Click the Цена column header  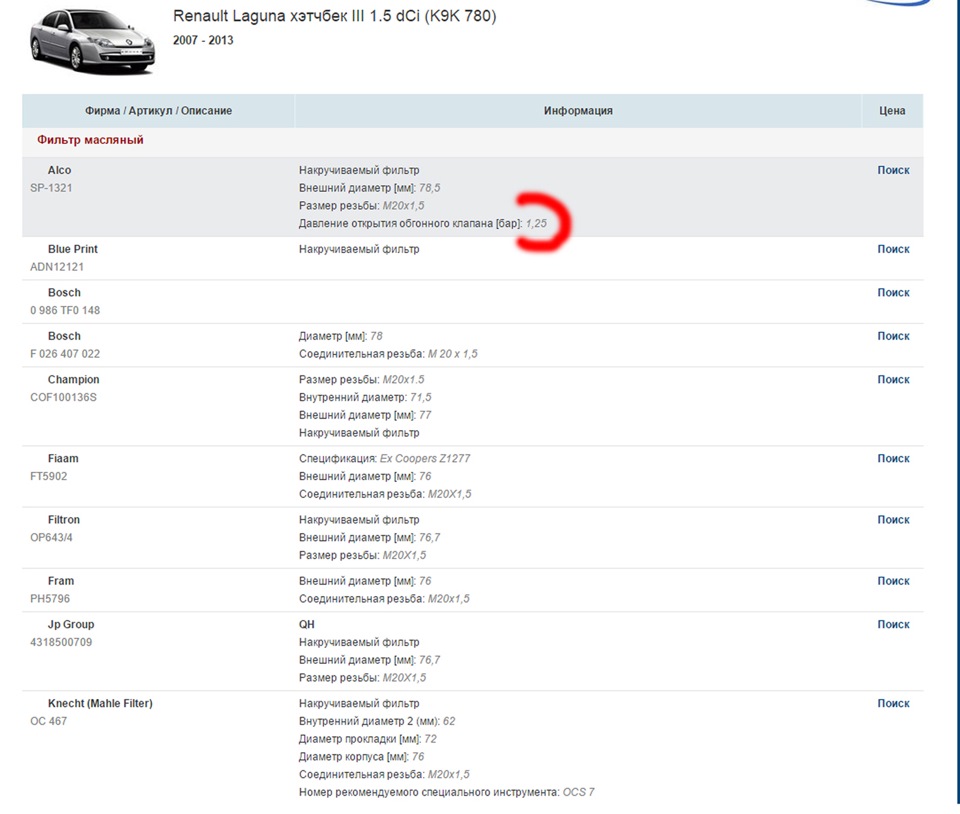892,111
